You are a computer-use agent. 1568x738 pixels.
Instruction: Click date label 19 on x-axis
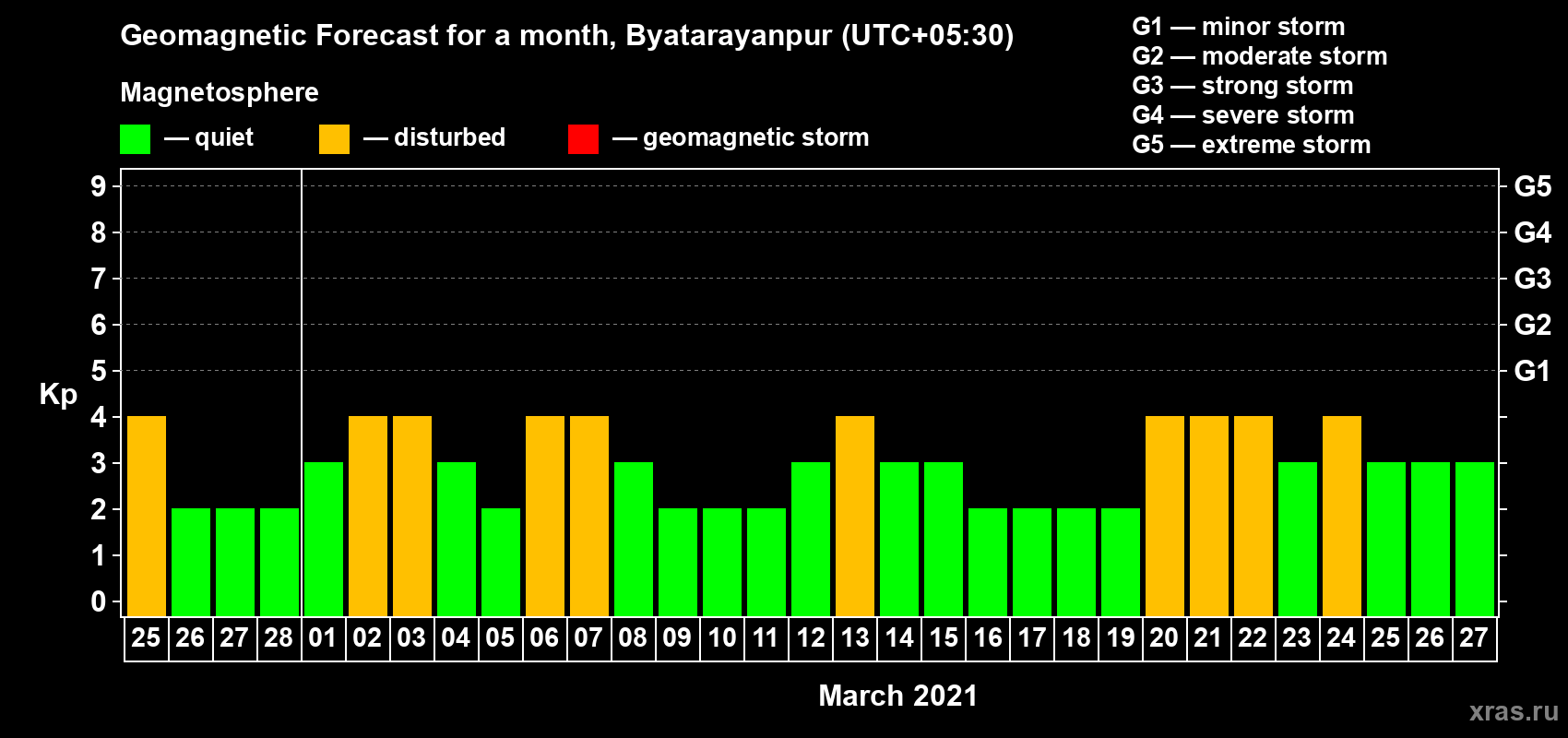[x=1121, y=638]
